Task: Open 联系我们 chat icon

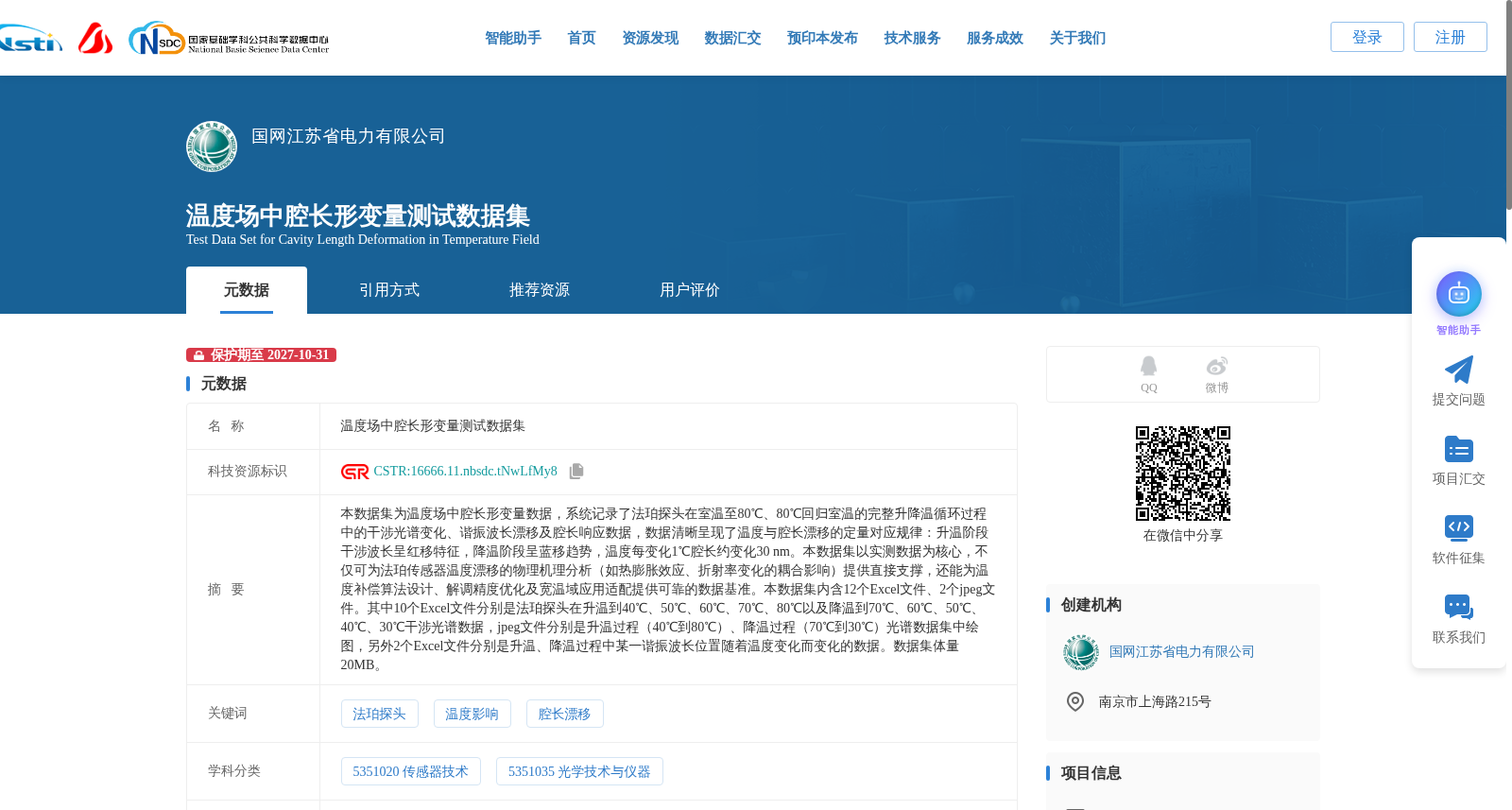Action: click(1458, 608)
